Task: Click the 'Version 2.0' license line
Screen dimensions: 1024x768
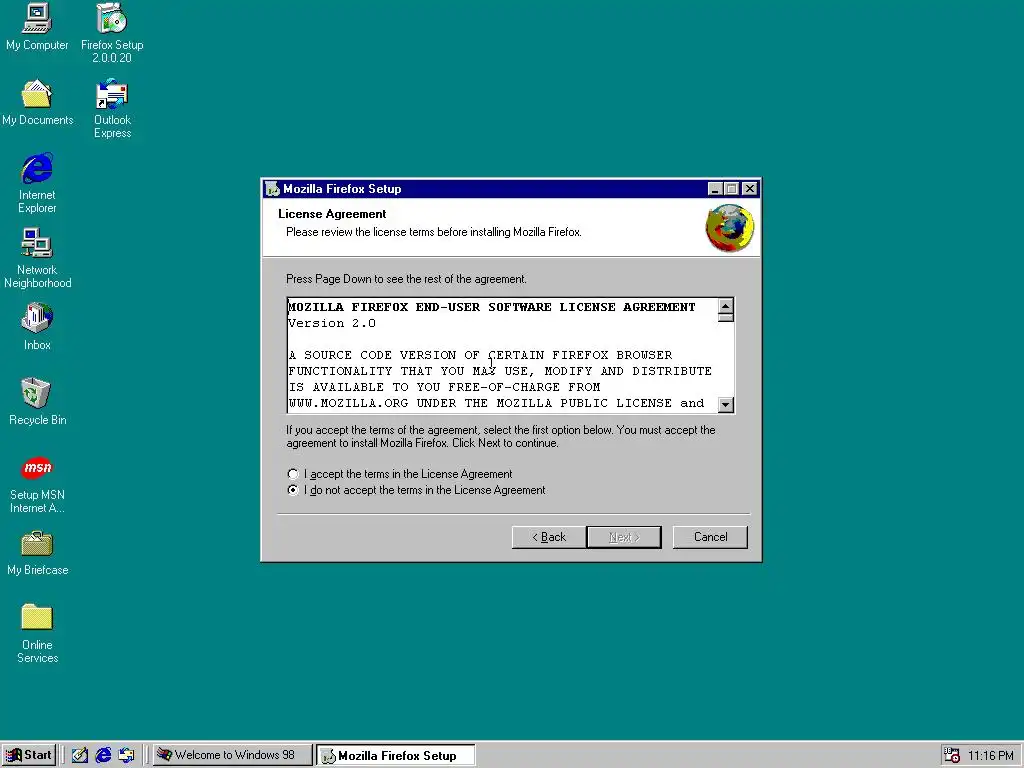Action: tap(332, 323)
